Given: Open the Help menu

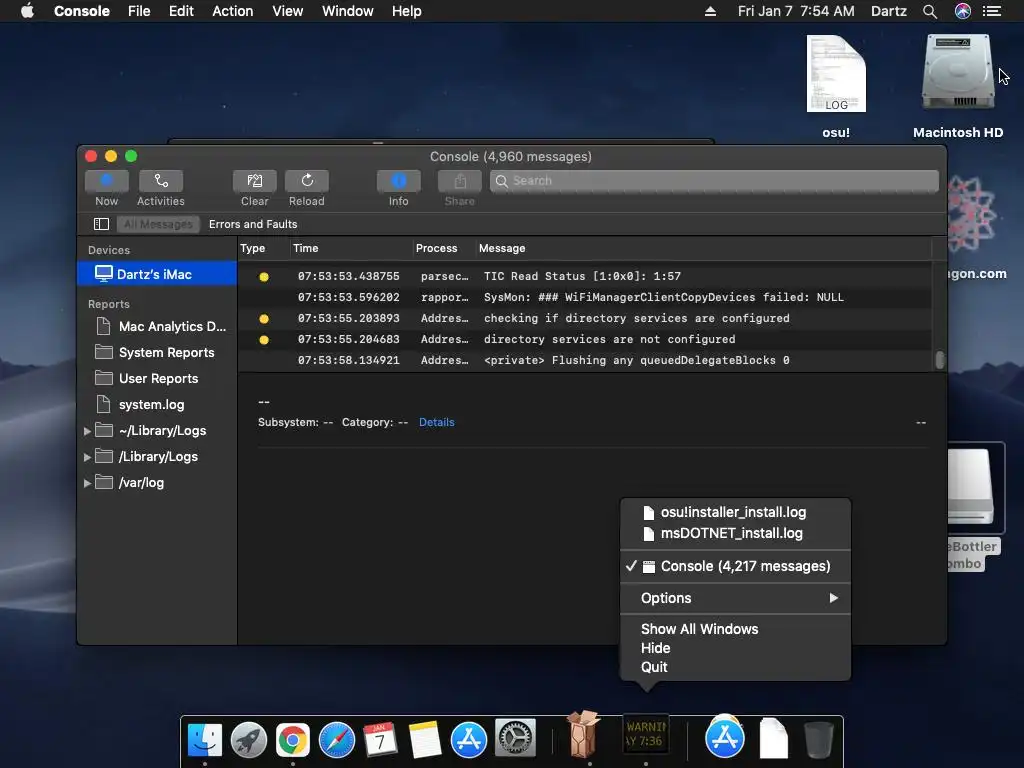Looking at the screenshot, I should click(406, 11).
